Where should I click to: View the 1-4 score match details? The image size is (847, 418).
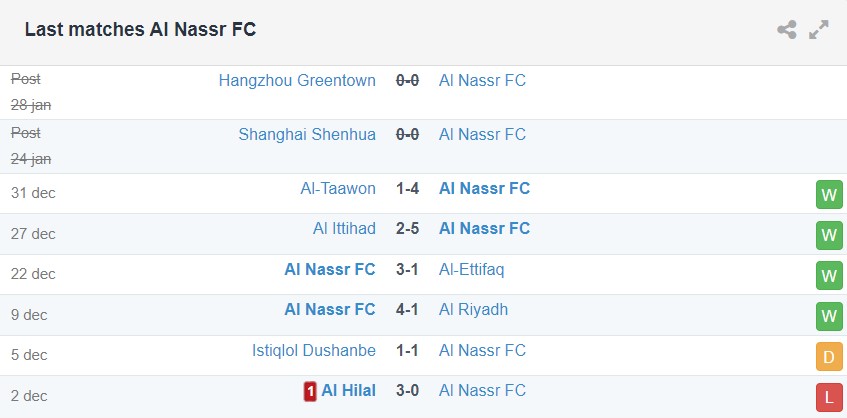pyautogui.click(x=407, y=189)
